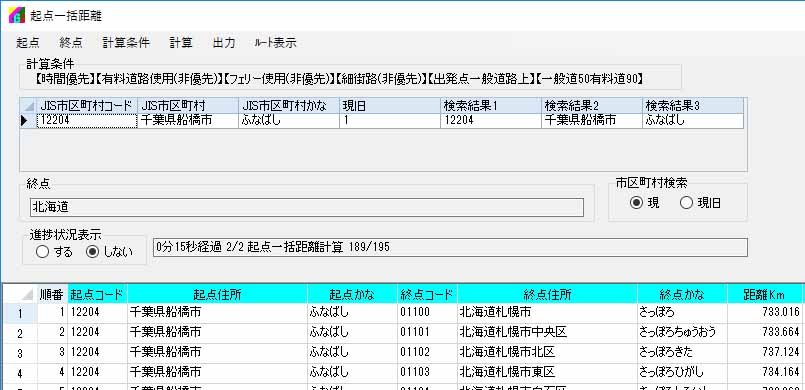Click the 終点コード cell 01102
Viewport: 805px width, 390px height.
pos(427,353)
